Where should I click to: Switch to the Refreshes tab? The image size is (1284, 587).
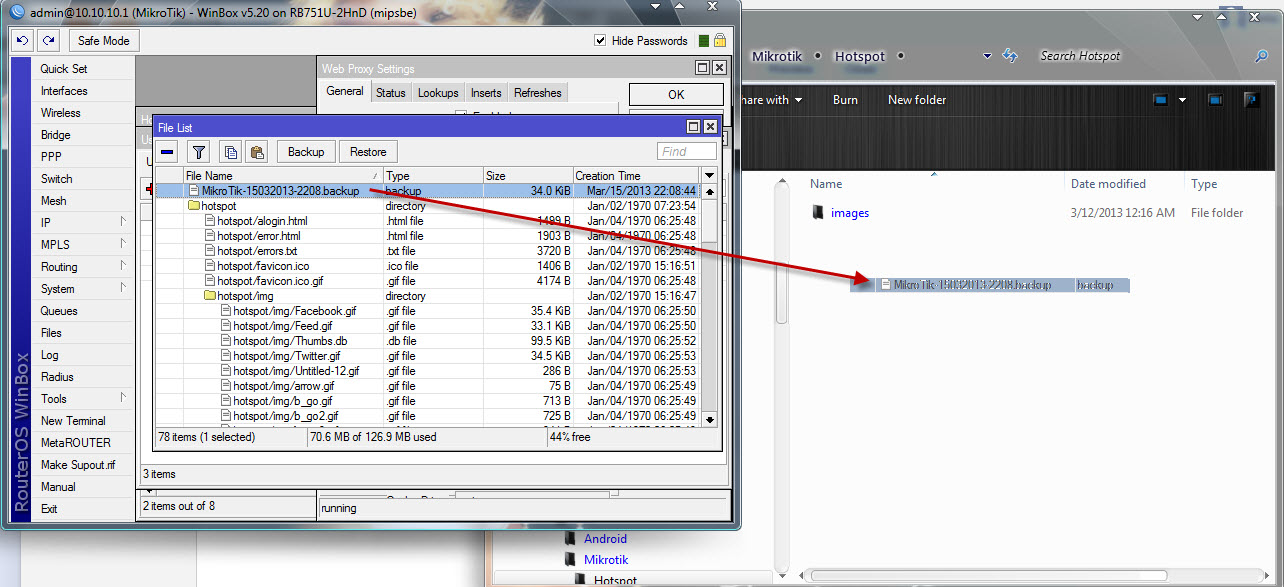tap(538, 93)
